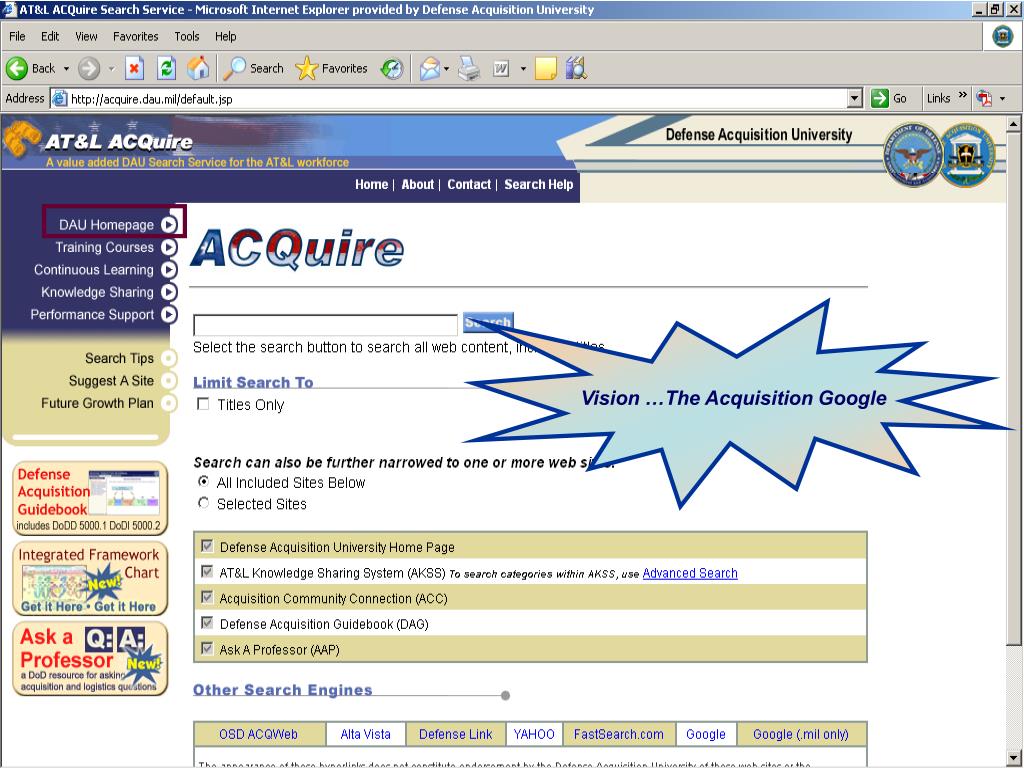Check the Titles Only checkbox

(x=203, y=404)
